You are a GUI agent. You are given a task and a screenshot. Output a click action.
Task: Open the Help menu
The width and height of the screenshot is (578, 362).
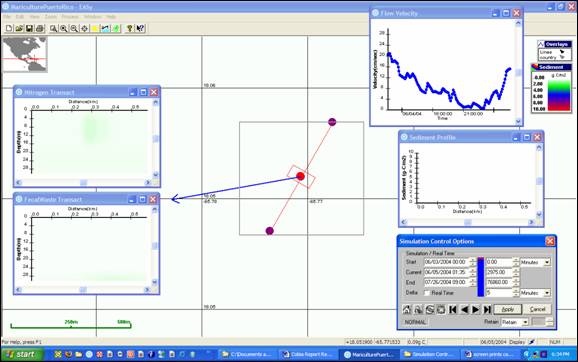tap(111, 17)
